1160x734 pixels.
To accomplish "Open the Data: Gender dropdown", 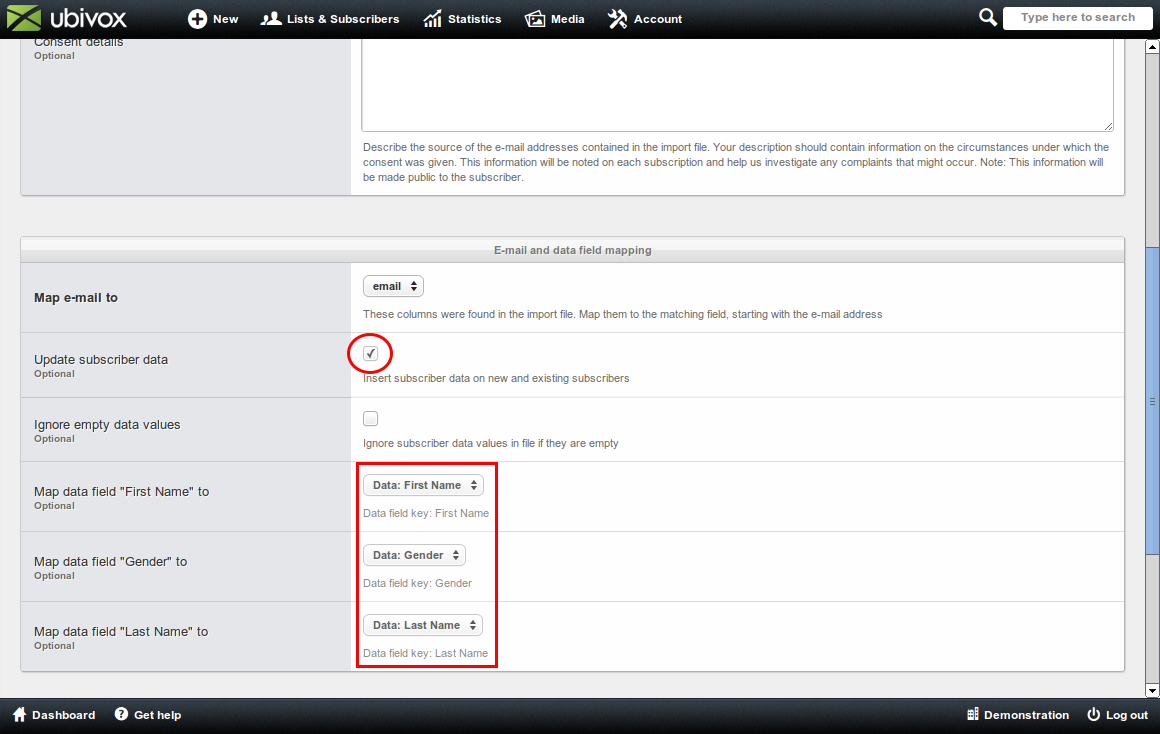I will pos(414,555).
